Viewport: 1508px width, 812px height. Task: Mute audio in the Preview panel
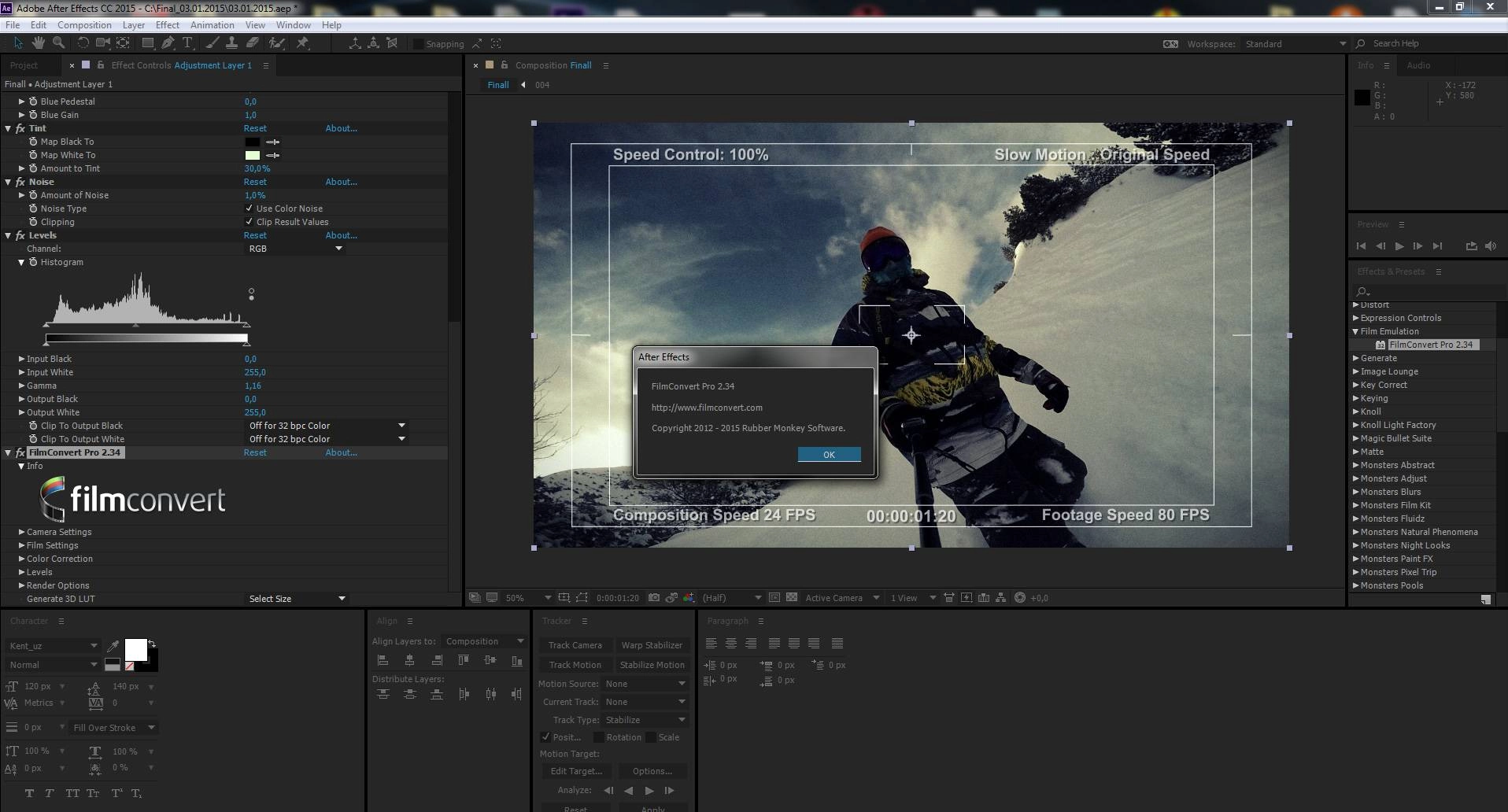1490,246
